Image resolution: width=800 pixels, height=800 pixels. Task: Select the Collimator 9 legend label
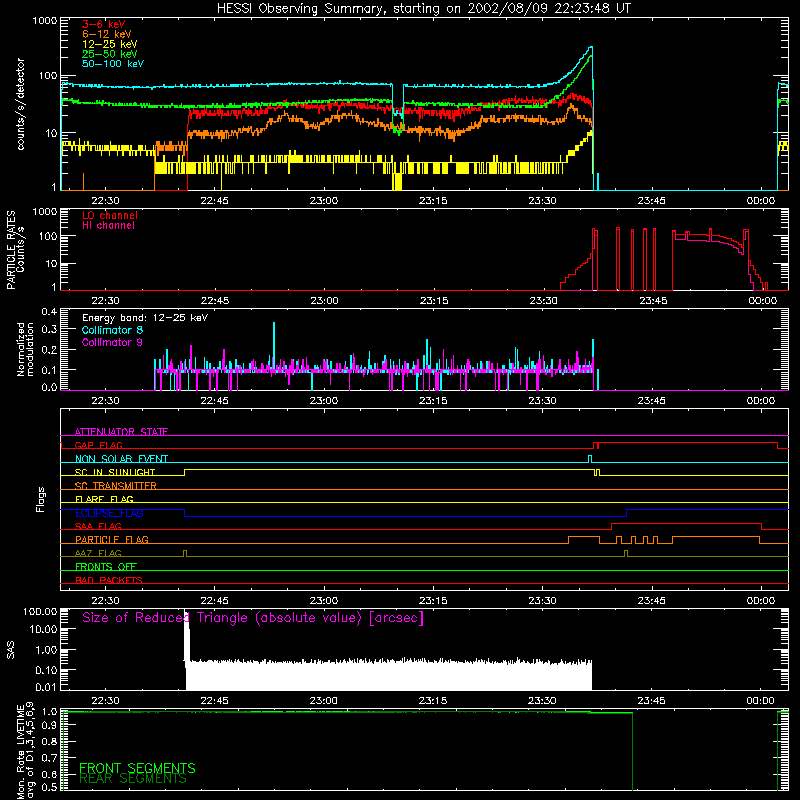pyautogui.click(x=112, y=342)
